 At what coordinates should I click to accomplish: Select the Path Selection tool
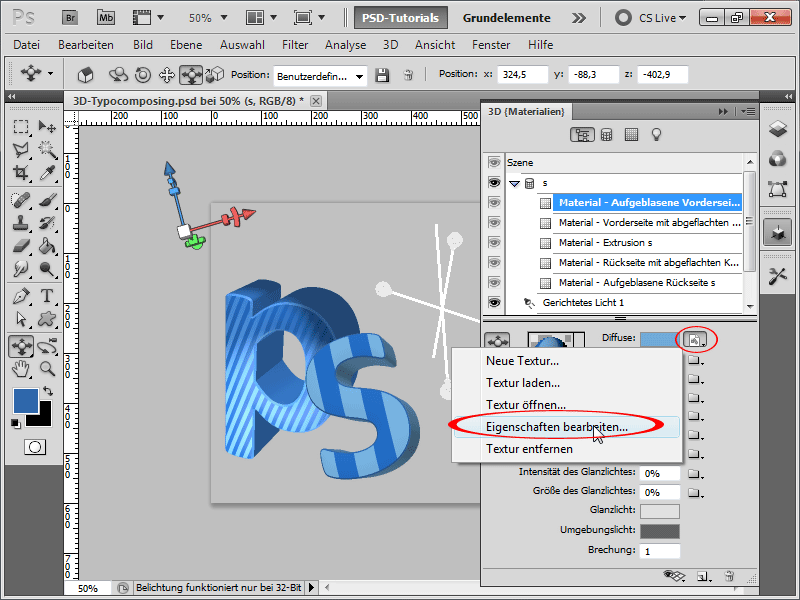point(21,319)
